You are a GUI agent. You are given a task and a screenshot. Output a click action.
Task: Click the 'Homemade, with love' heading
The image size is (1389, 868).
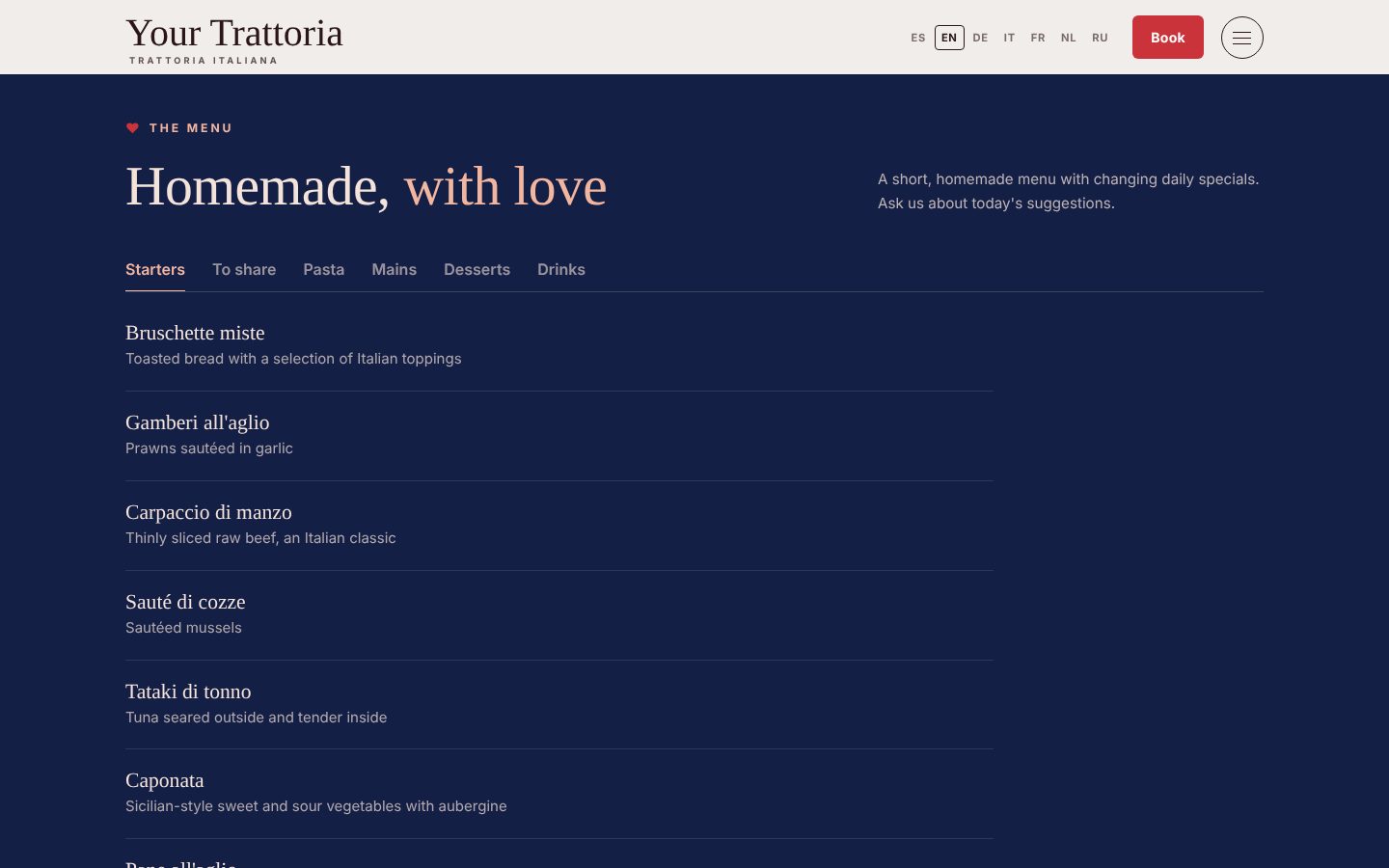[367, 186]
